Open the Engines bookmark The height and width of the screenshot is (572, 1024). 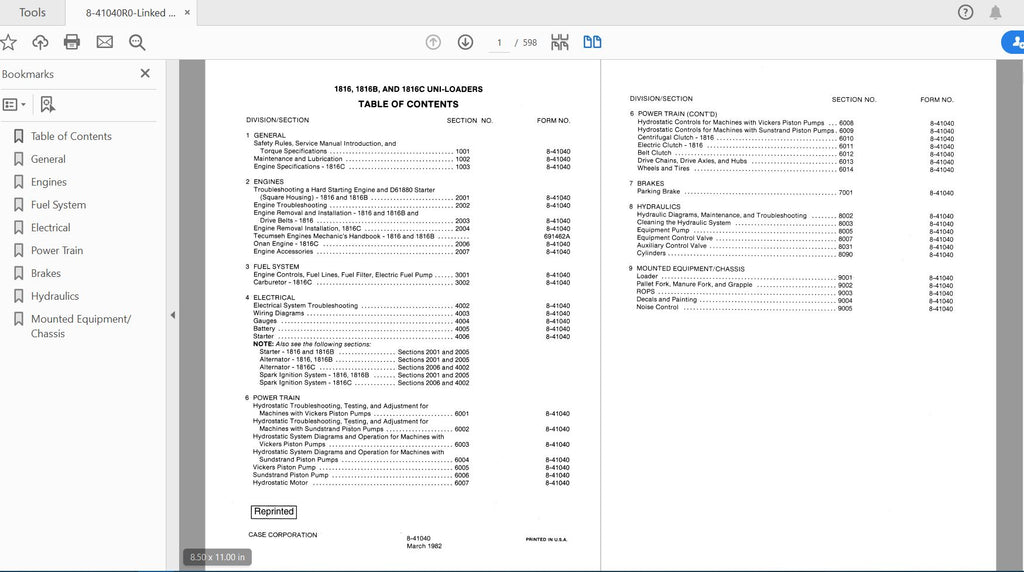pyautogui.click(x=49, y=182)
